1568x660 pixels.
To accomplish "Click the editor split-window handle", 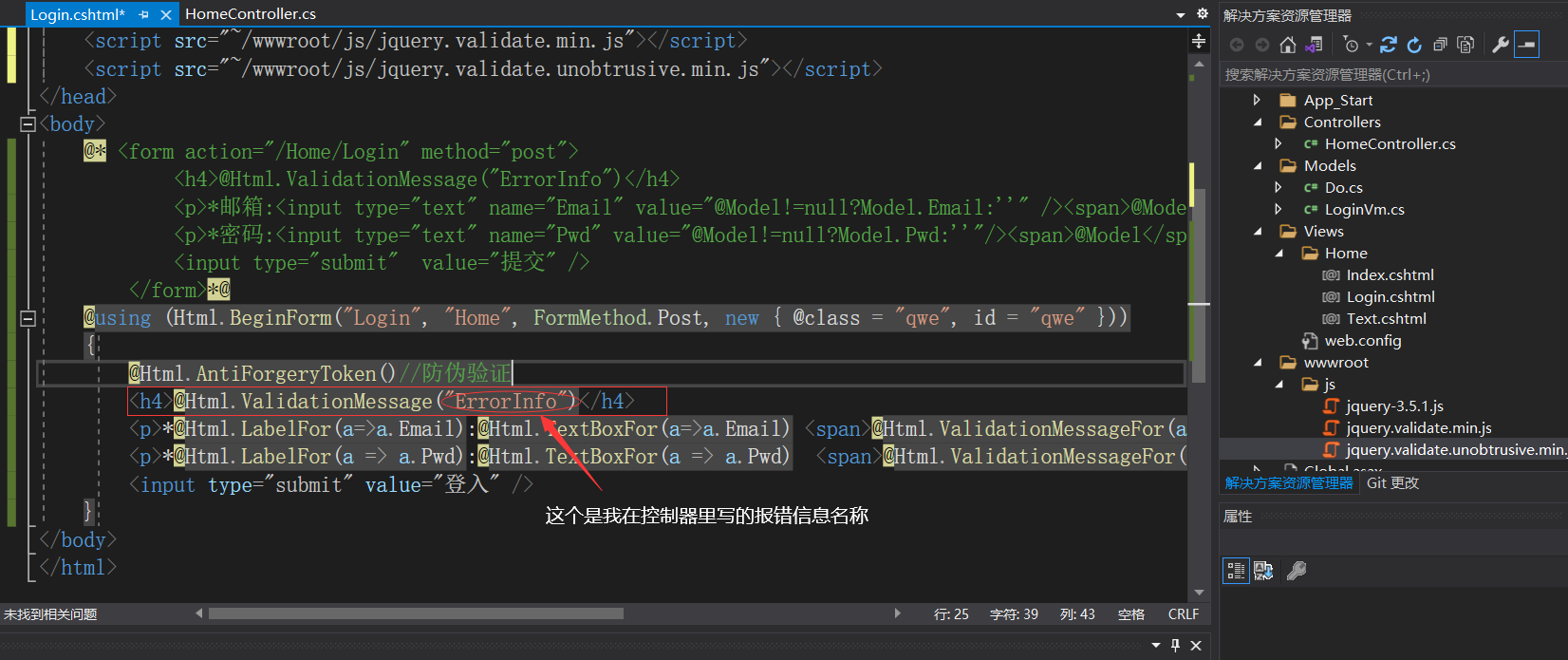I will coord(1199,41).
